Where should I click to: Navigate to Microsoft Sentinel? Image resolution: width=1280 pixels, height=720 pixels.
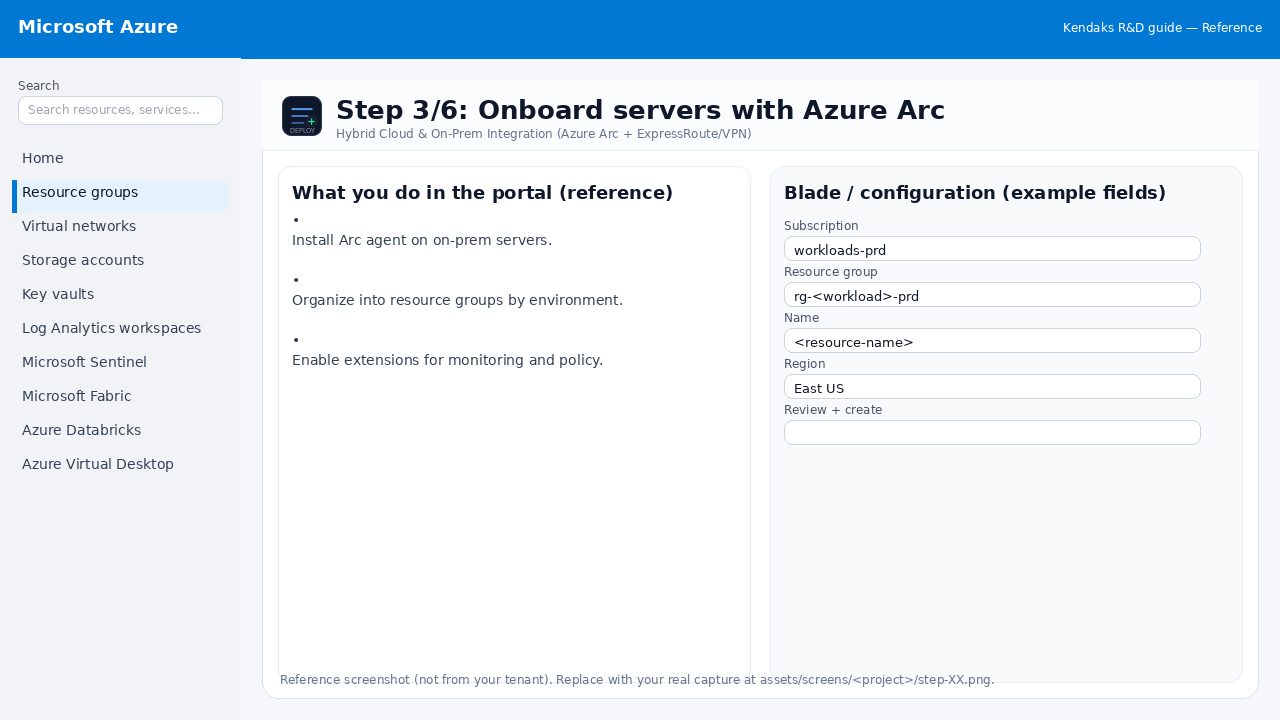point(120,362)
